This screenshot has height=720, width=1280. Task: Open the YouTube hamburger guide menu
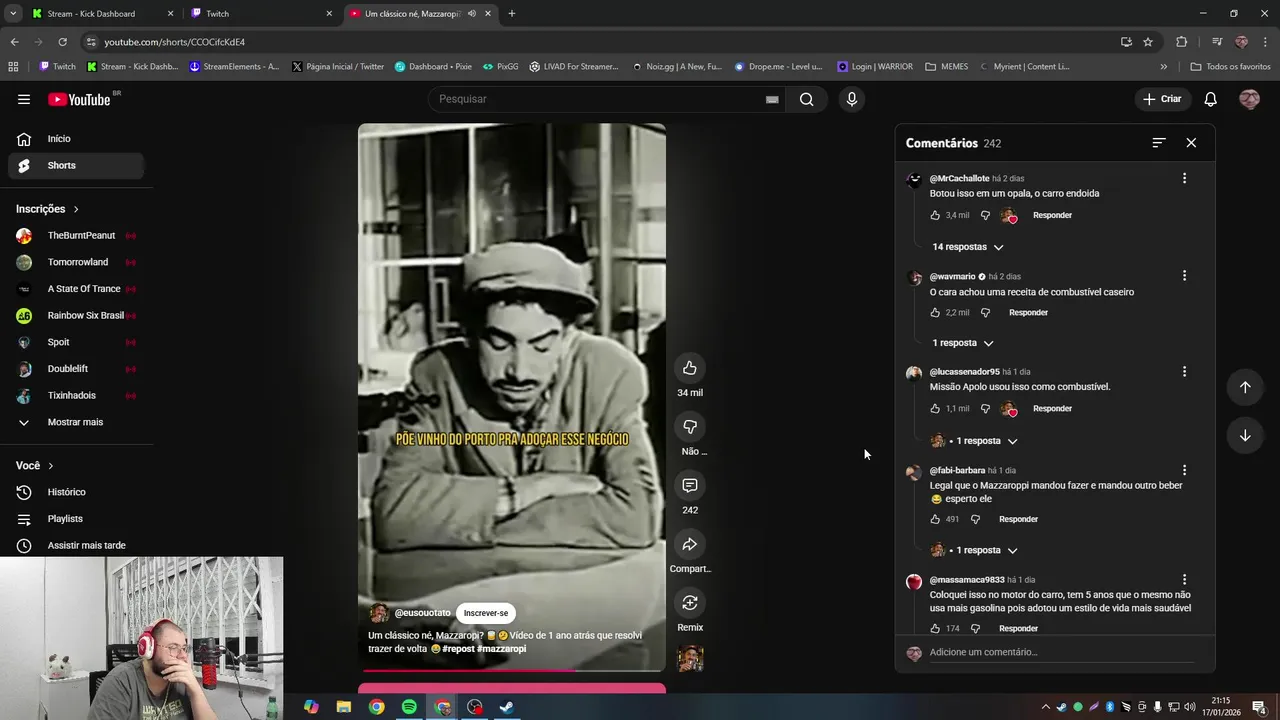point(24,99)
